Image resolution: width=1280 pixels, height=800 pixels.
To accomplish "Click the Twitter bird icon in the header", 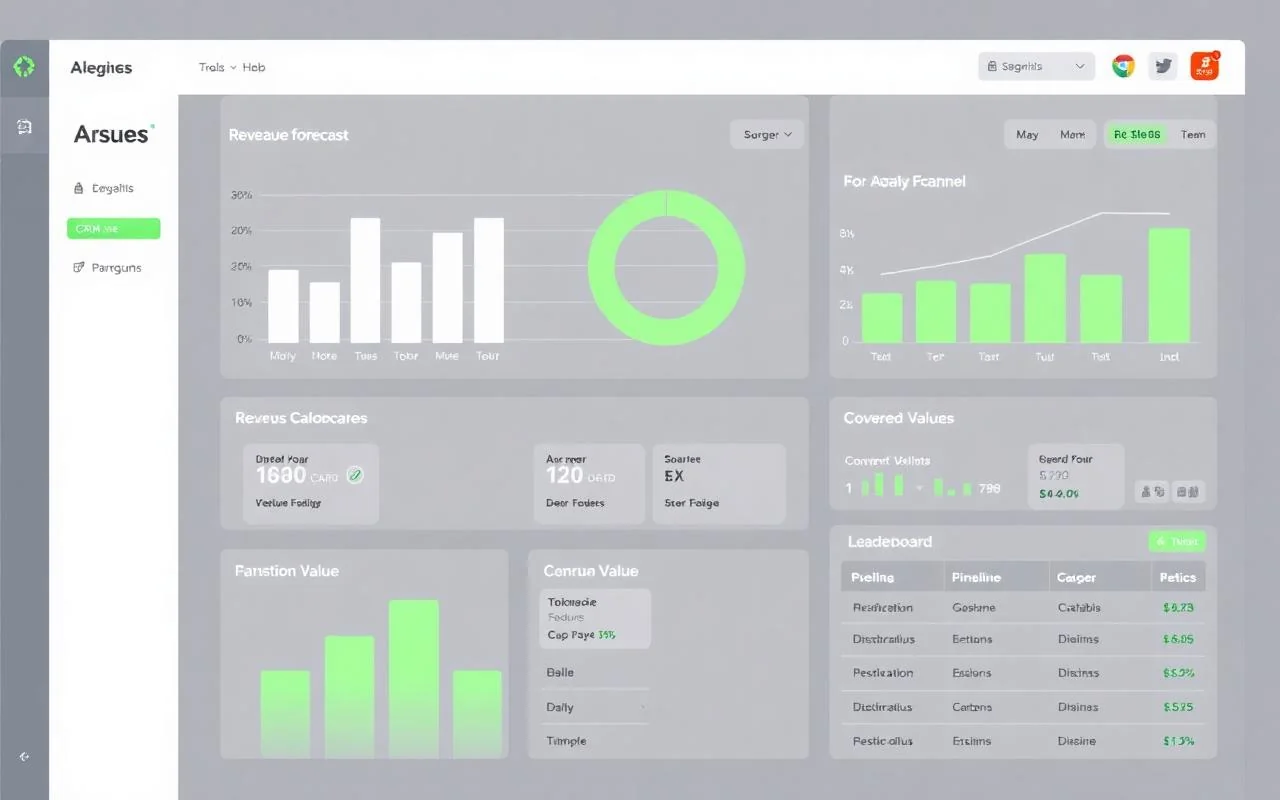I will point(1163,67).
